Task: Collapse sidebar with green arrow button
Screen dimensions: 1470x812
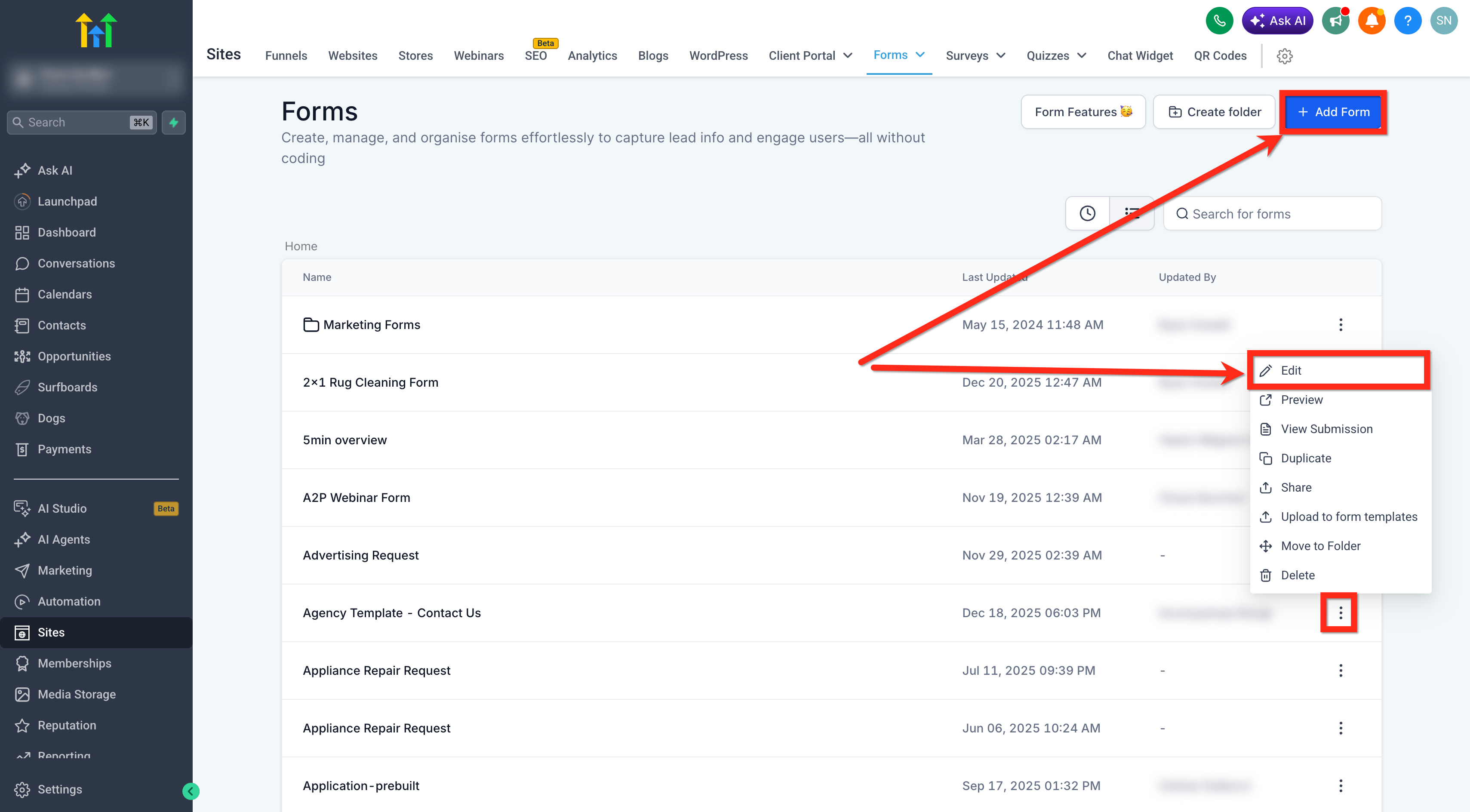Action: 191,791
